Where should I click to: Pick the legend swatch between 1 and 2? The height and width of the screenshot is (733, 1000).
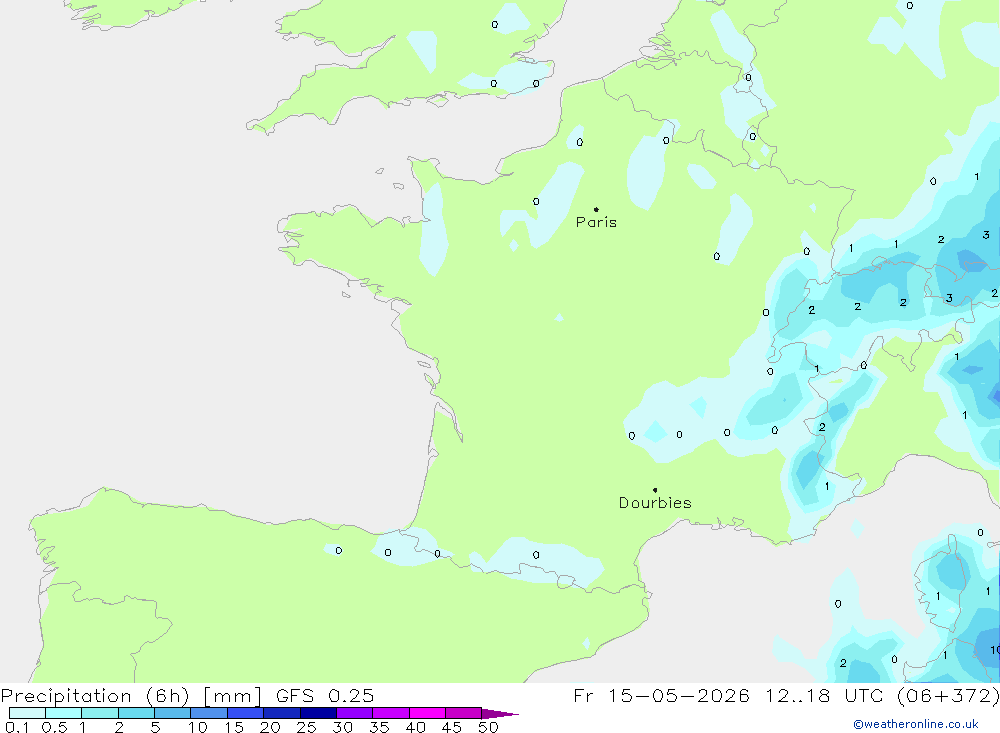[100, 713]
